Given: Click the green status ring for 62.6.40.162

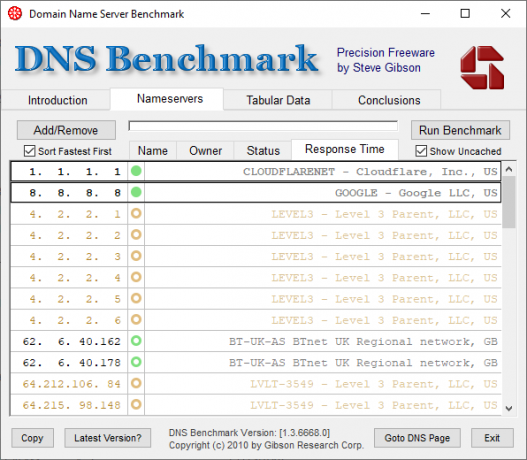Looking at the screenshot, I should (136, 341).
